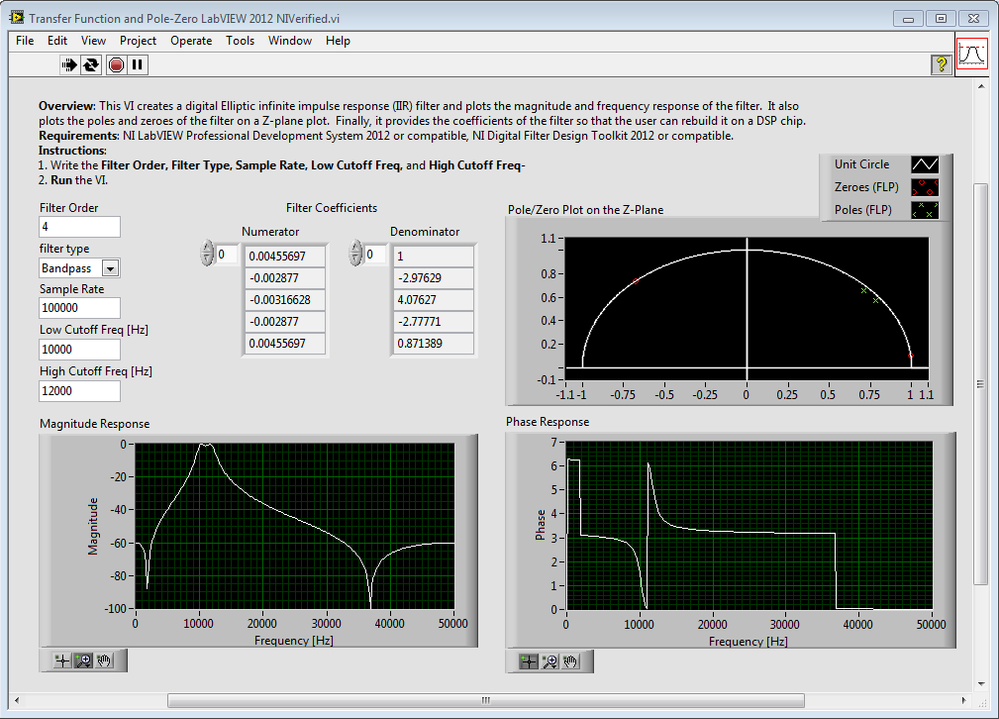Select denominator coefficient 1
This screenshot has width=999, height=719.
(x=433, y=257)
